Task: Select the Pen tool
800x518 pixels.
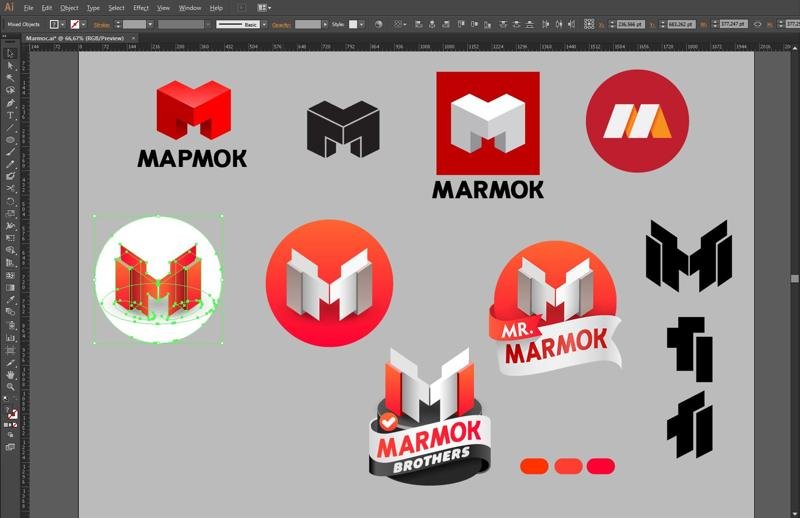Action: tap(11, 103)
